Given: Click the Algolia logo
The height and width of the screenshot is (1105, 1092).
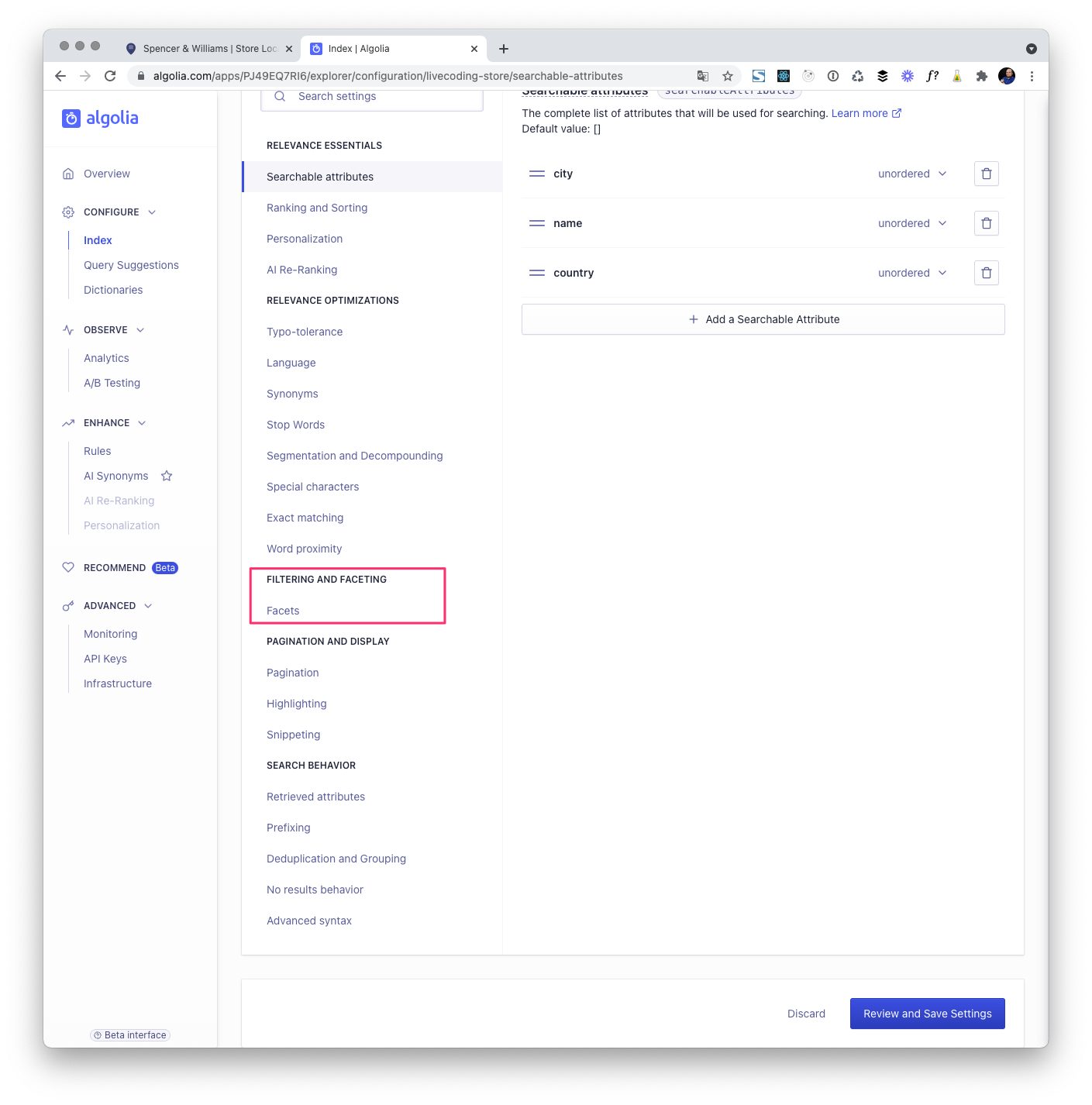Looking at the screenshot, I should click(x=100, y=118).
